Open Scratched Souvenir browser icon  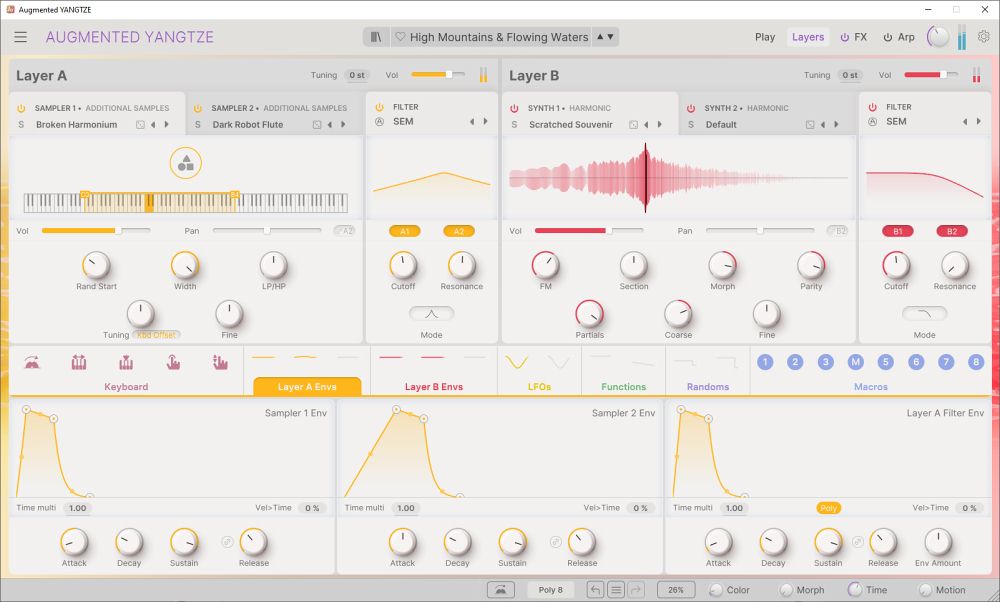click(633, 124)
